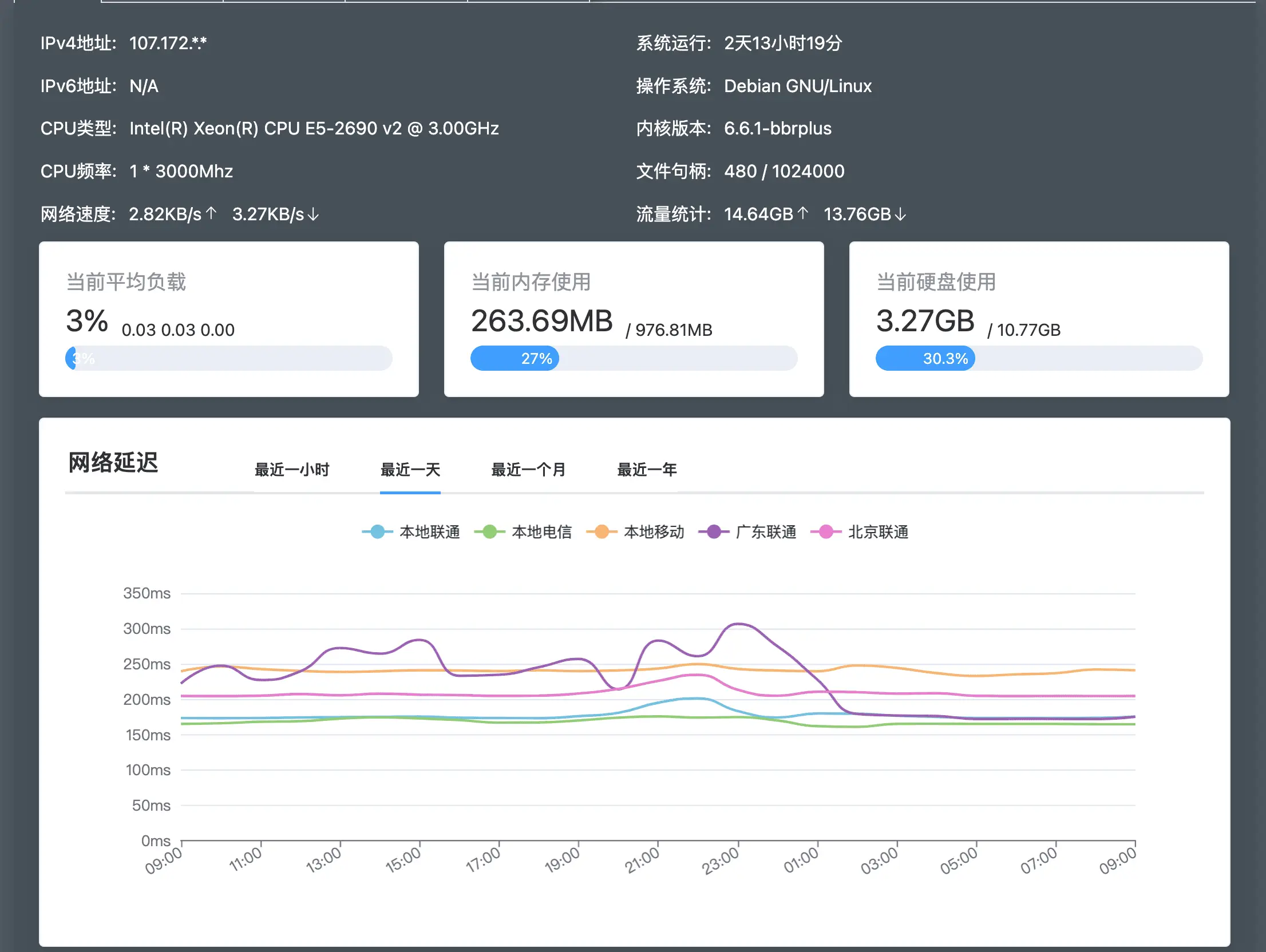Click the pink 北京联通 legend marker
Viewport: 1266px width, 952px height.
point(826,532)
